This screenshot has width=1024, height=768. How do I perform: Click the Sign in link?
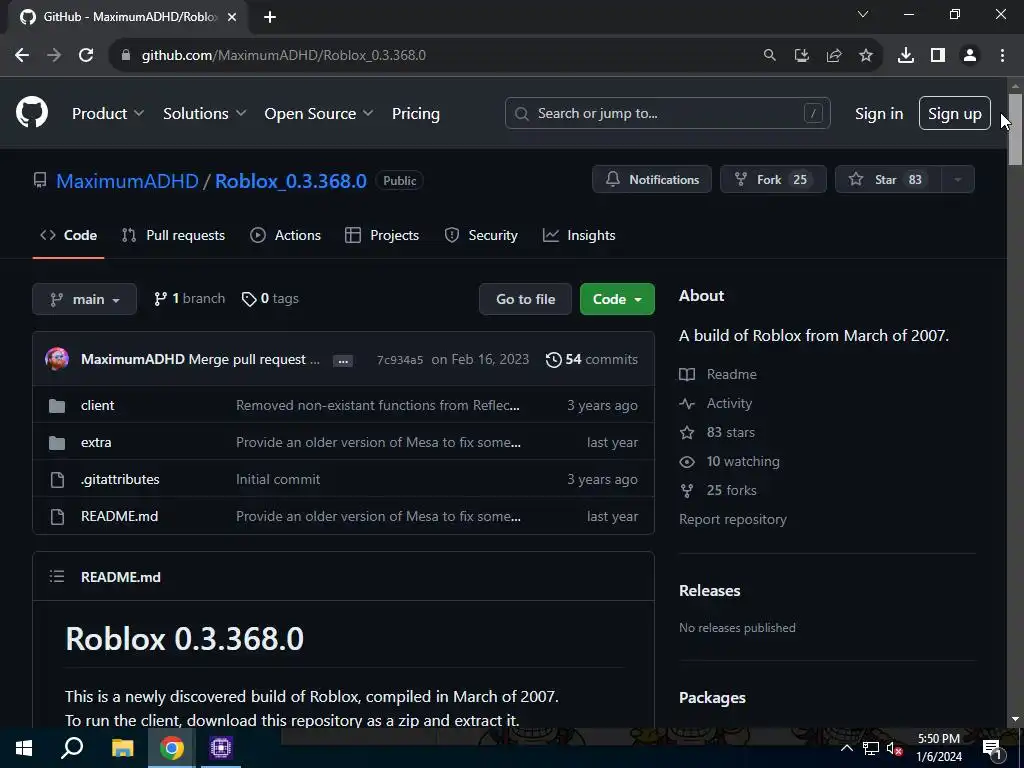pyautogui.click(x=879, y=114)
